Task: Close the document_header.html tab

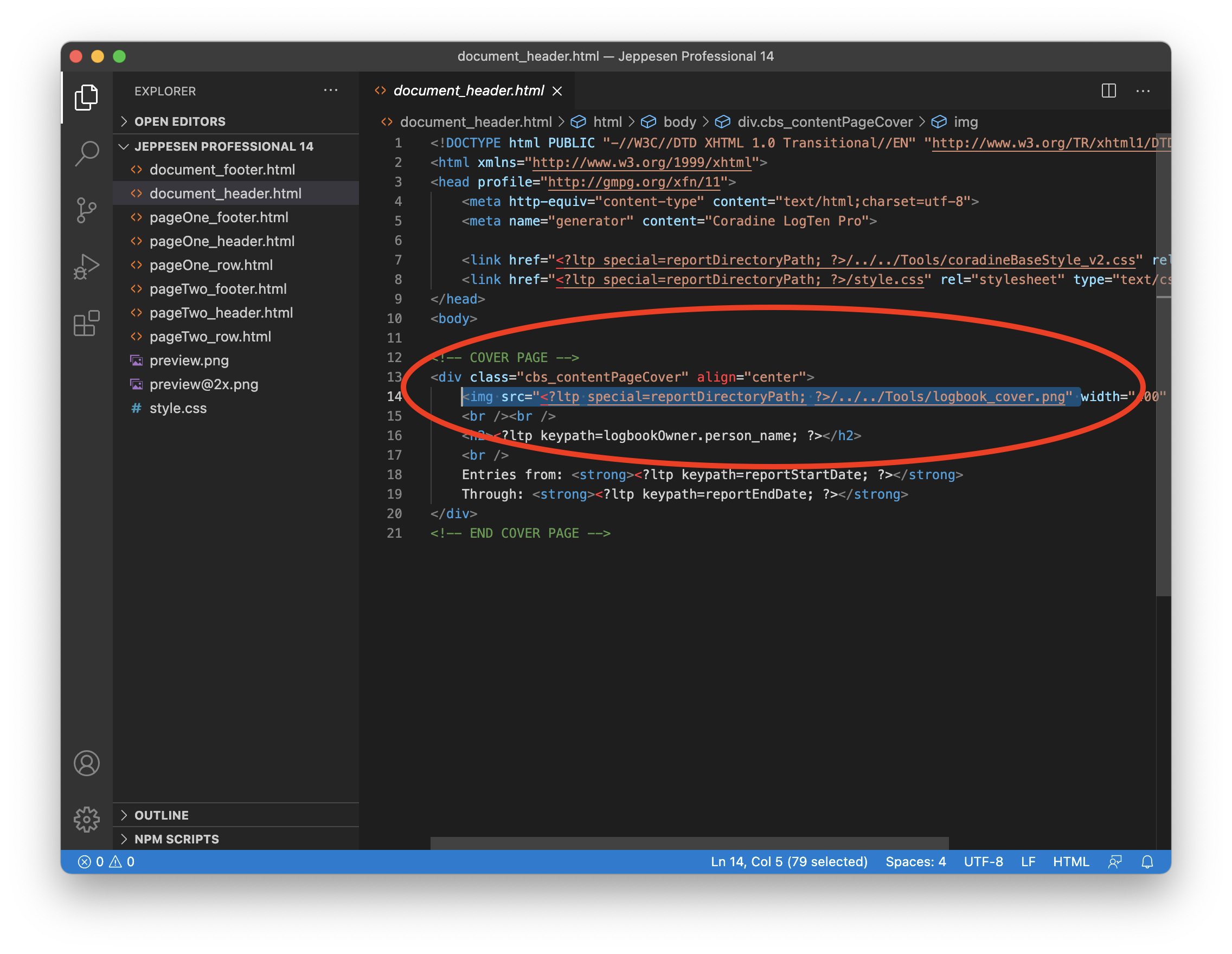Action: [557, 91]
